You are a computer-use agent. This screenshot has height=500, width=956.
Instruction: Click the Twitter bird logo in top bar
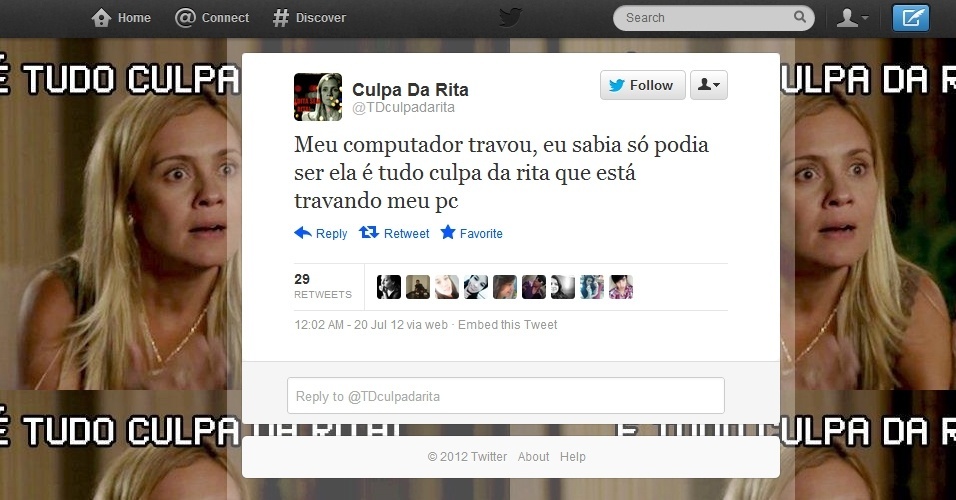point(510,18)
